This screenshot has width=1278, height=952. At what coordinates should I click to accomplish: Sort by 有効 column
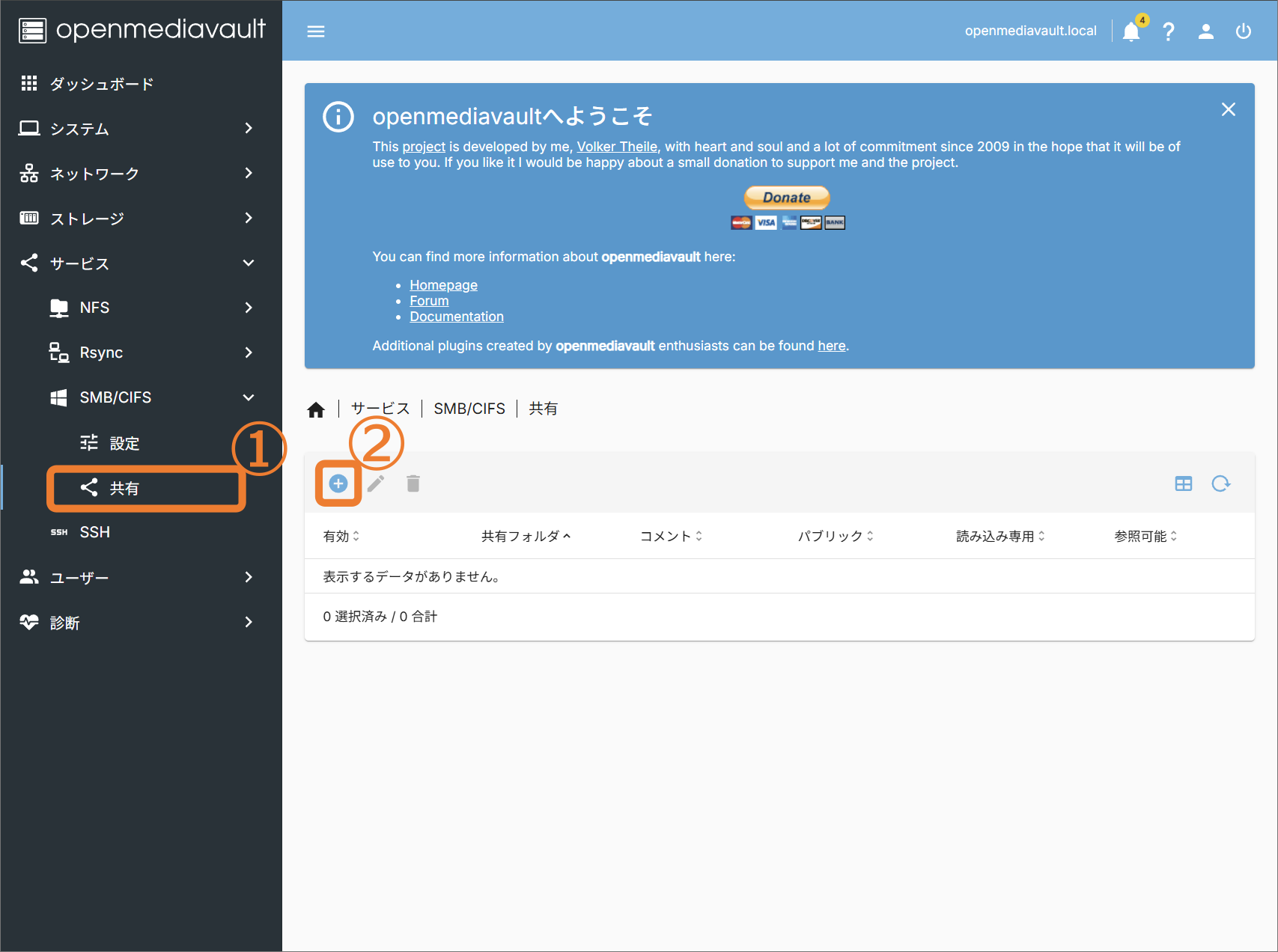click(x=341, y=536)
